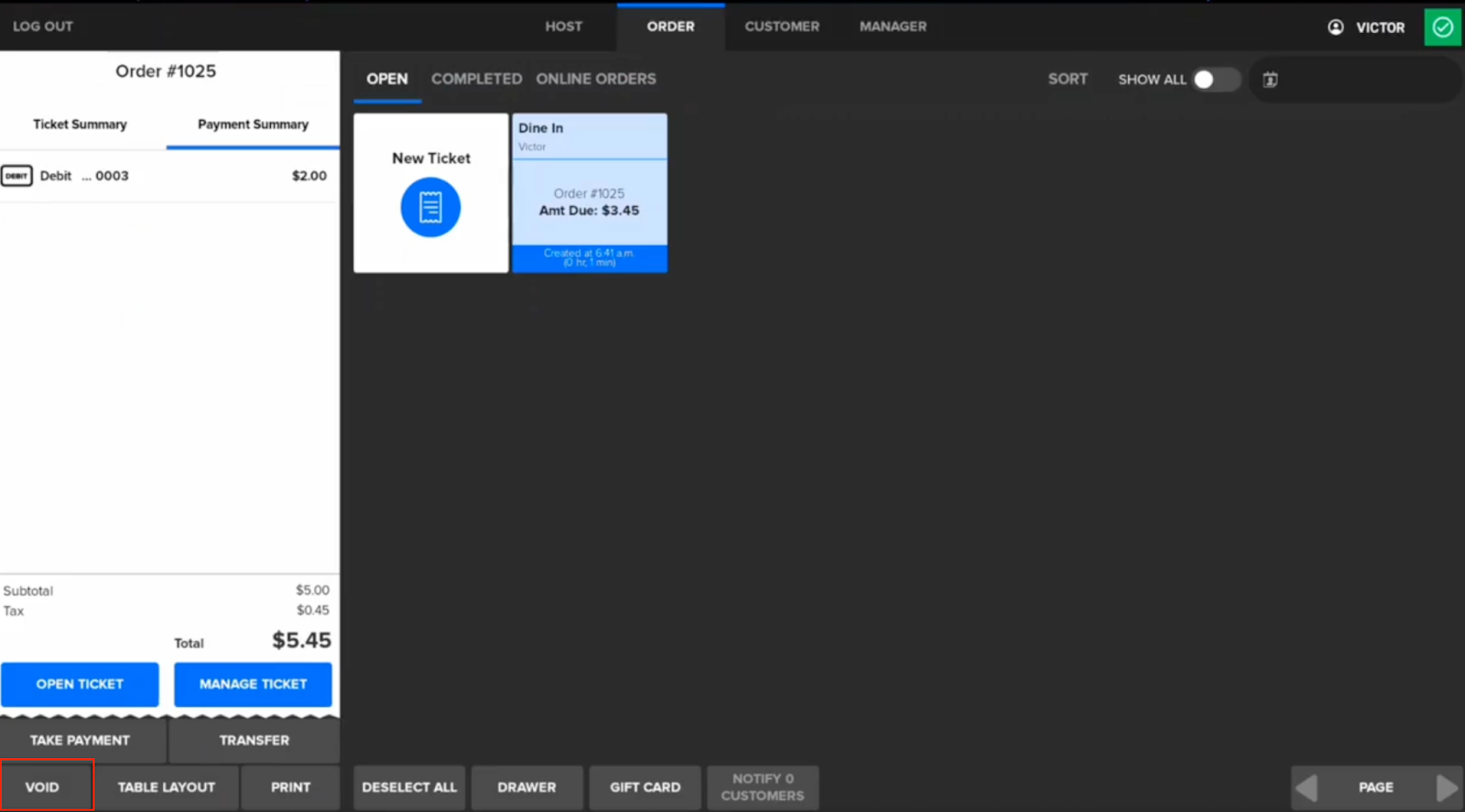Click the user profile icon beside Victor
Viewport: 1465px width, 812px height.
1336,27
